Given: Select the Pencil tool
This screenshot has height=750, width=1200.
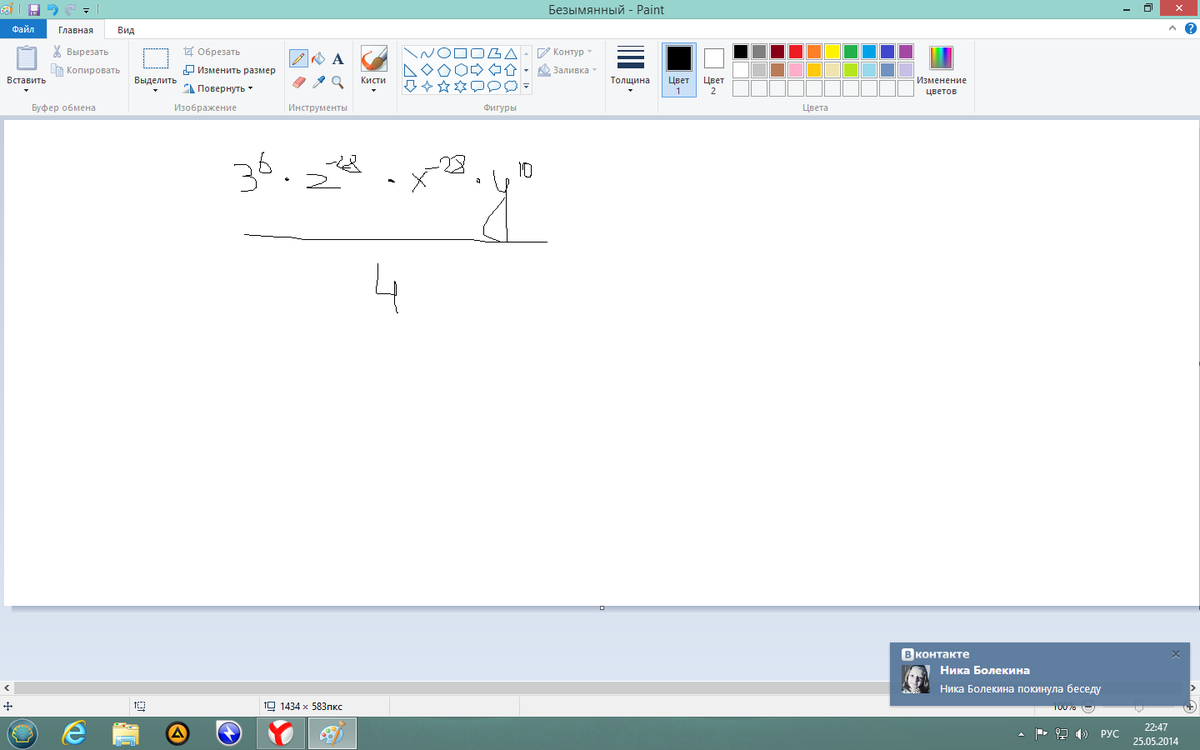Looking at the screenshot, I should click(298, 59).
